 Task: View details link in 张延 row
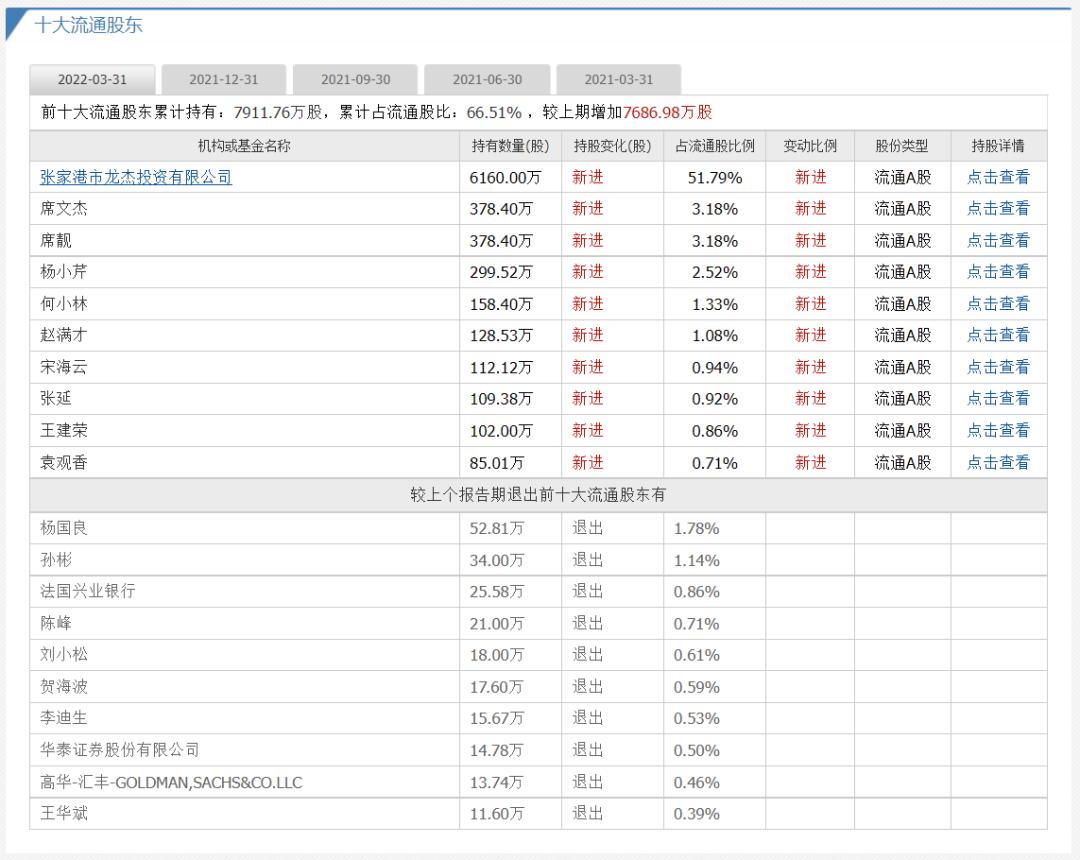(997, 399)
